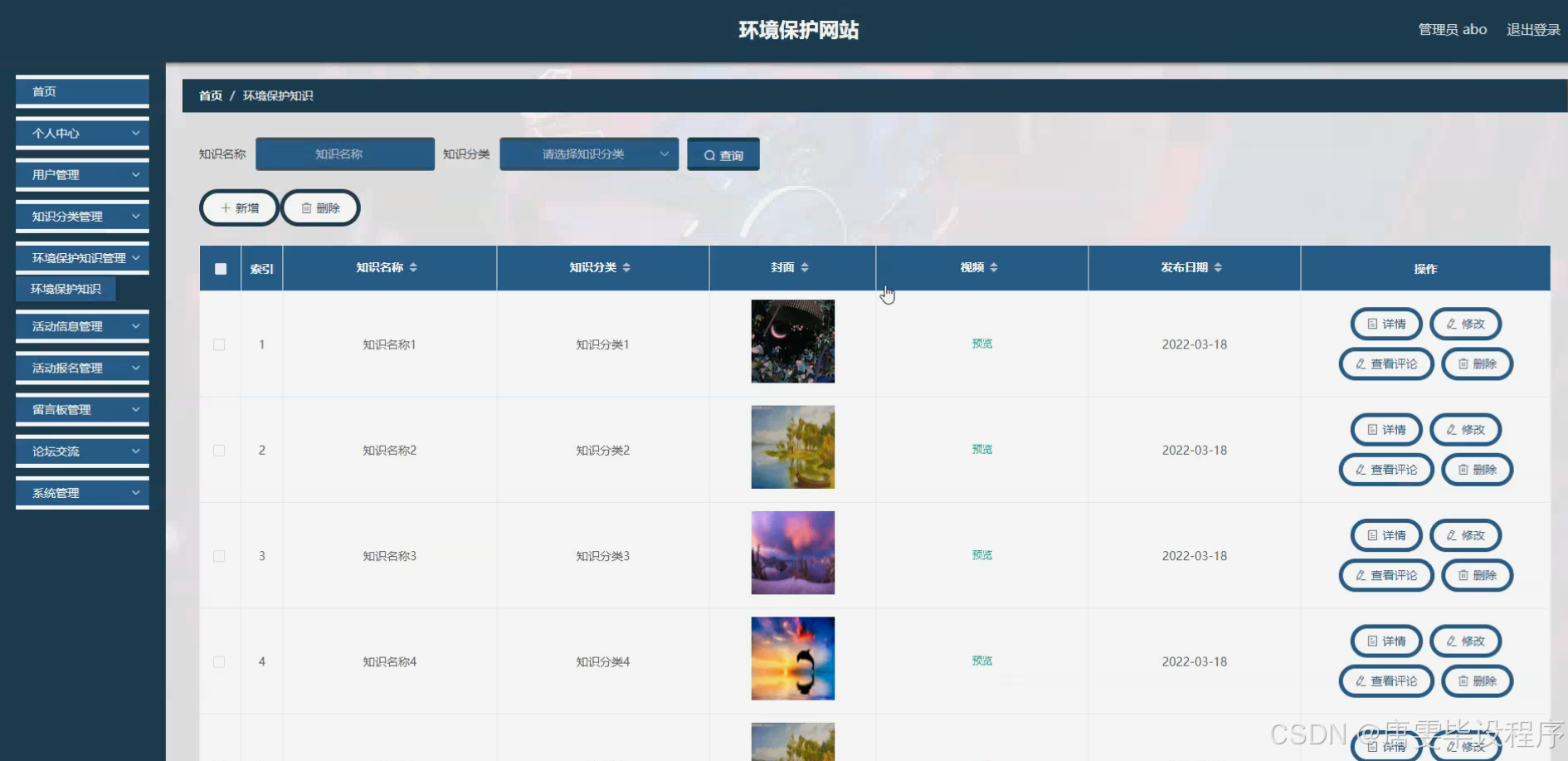Open 详情 for the 知识名称1 row
Image resolution: width=1568 pixels, height=761 pixels.
pyautogui.click(x=1386, y=324)
